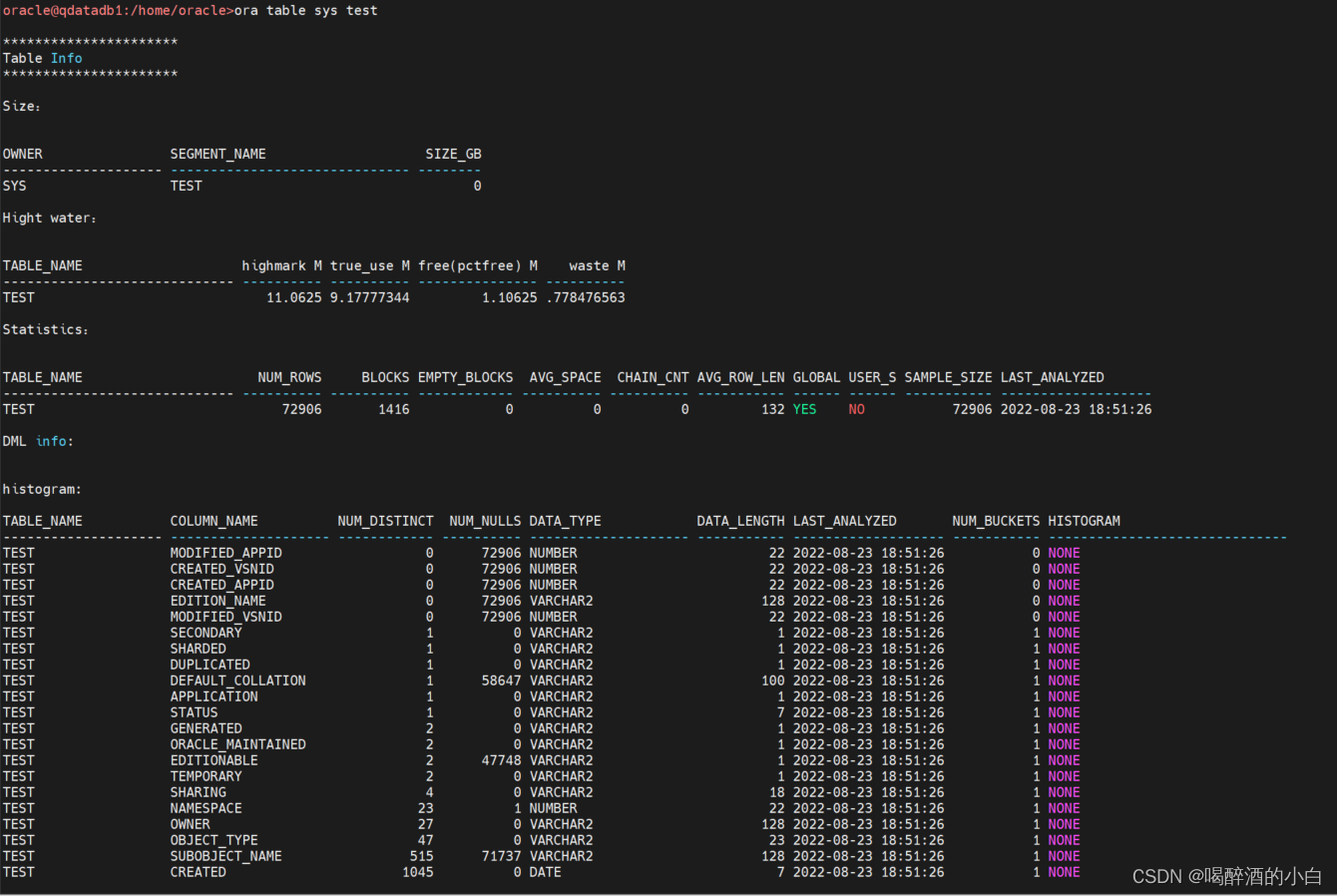Click the 'DATE' data type in CREATED row
This screenshot has height=896, width=1337.
click(545, 872)
